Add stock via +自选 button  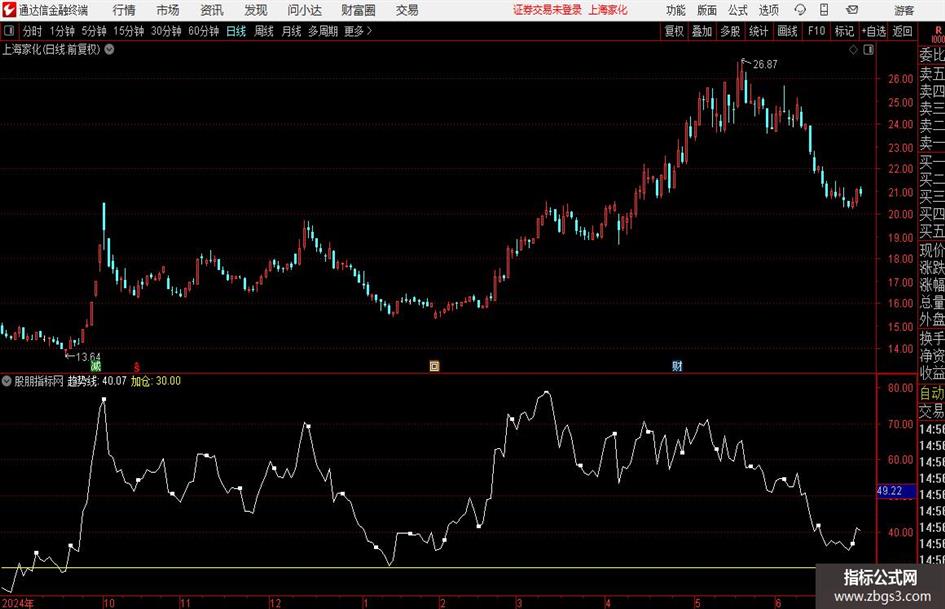point(873,31)
